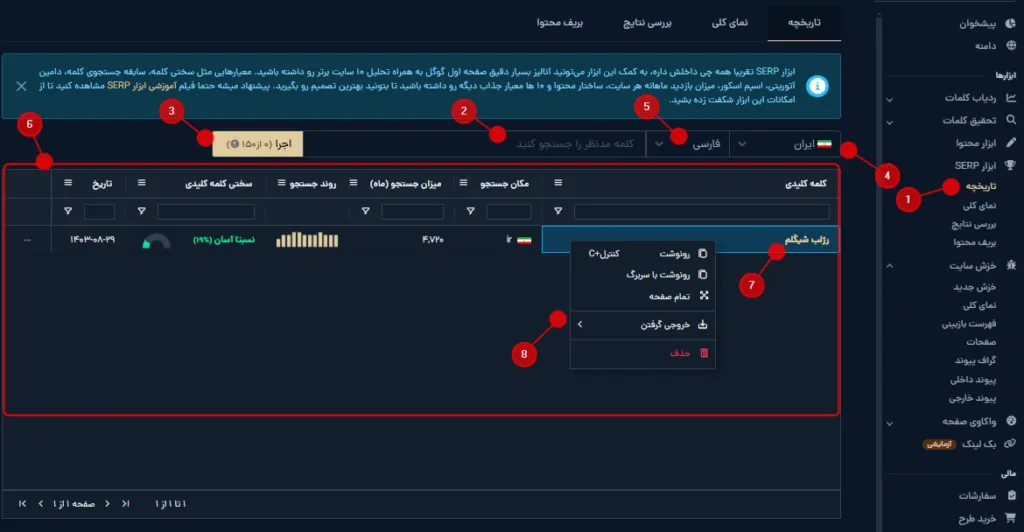This screenshot has height=532, width=1024.
Task: Choose تمام صفحه in the context menu
Action: pyautogui.click(x=643, y=296)
